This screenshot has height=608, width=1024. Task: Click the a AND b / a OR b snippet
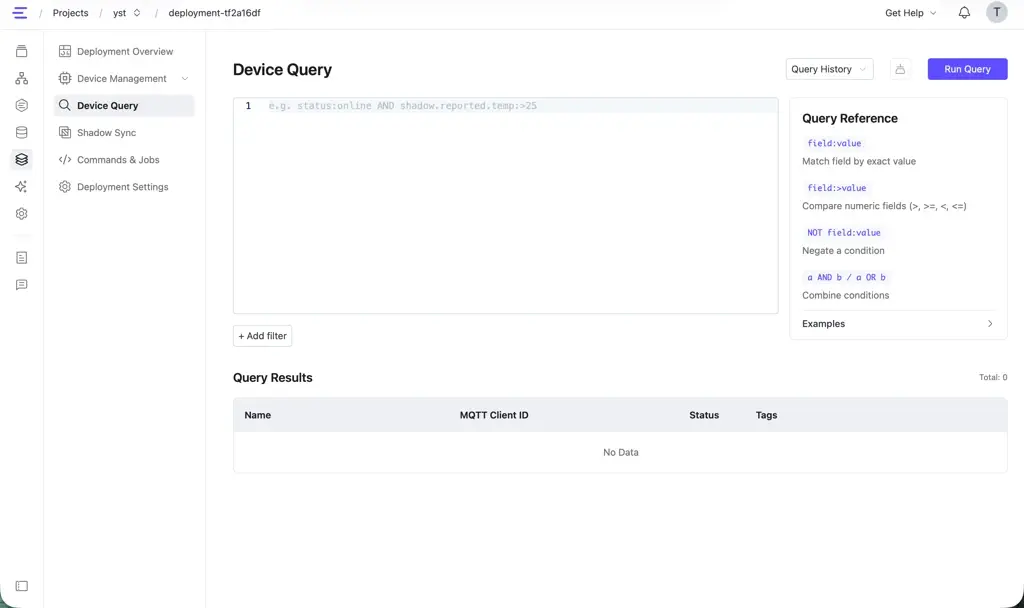click(846, 277)
